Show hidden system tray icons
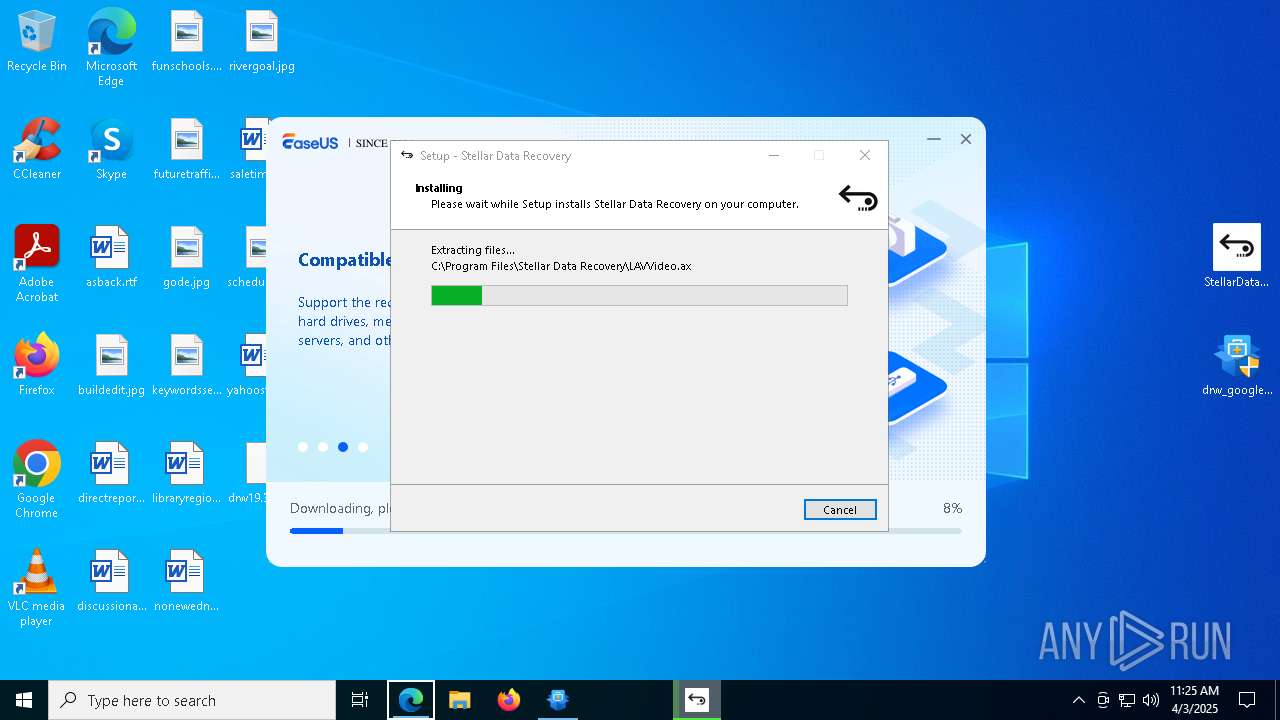 (1078, 700)
